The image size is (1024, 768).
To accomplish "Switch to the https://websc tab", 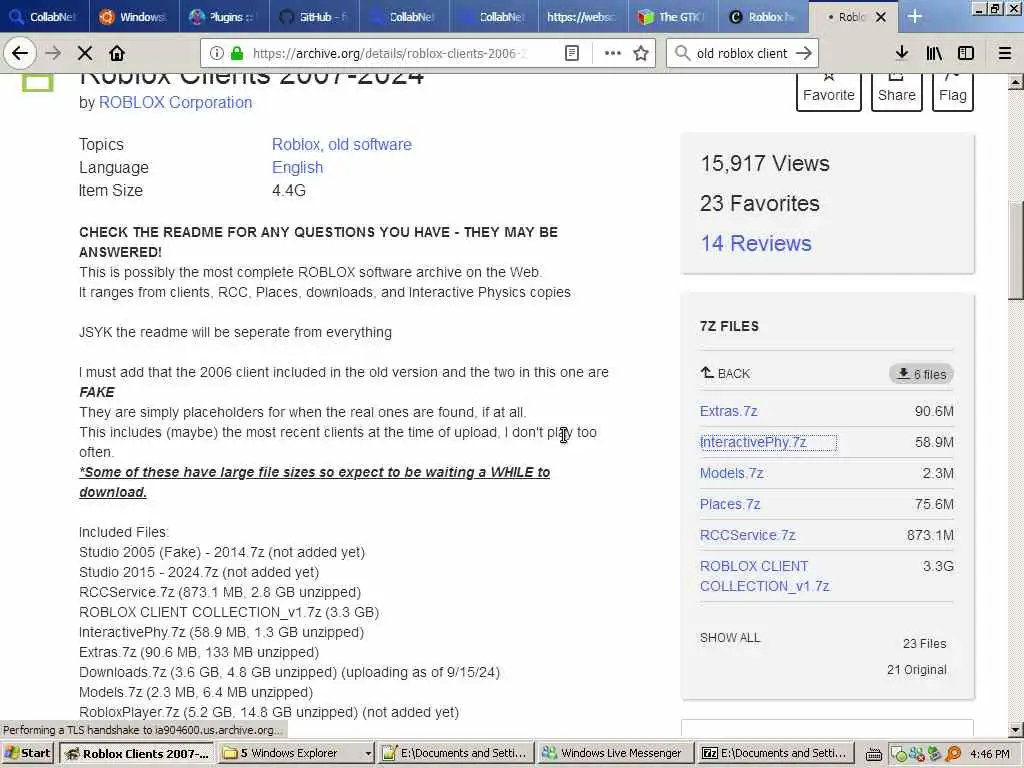I will (583, 16).
